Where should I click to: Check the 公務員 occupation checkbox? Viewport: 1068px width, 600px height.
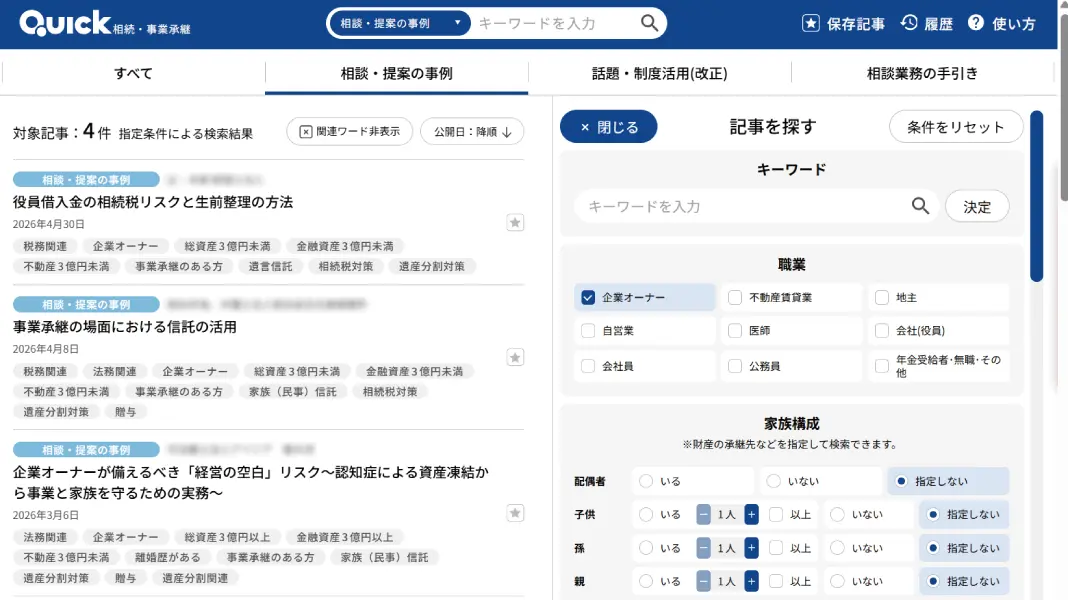click(735, 366)
